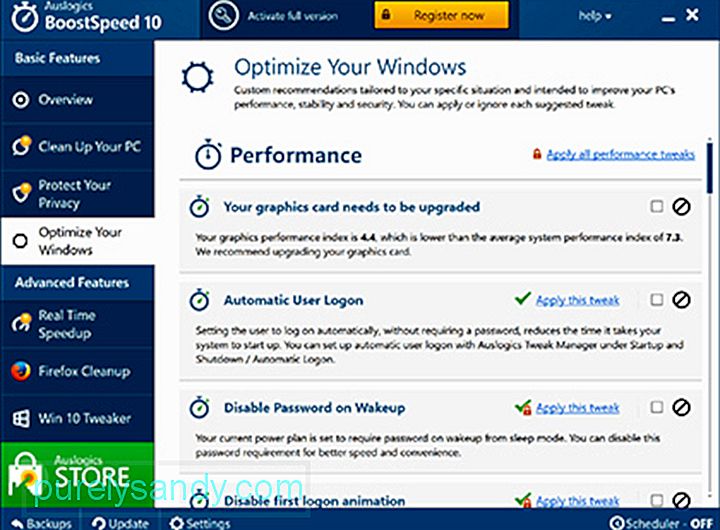
Task: Click the Clean Up Your PC icon
Action: point(22,146)
